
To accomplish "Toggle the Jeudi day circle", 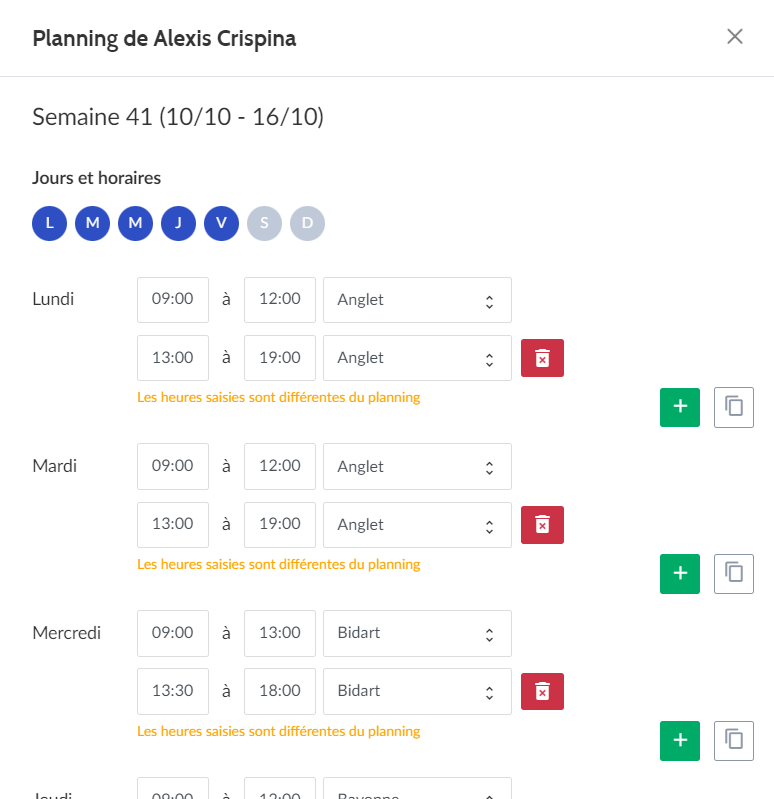I will pos(178,223).
